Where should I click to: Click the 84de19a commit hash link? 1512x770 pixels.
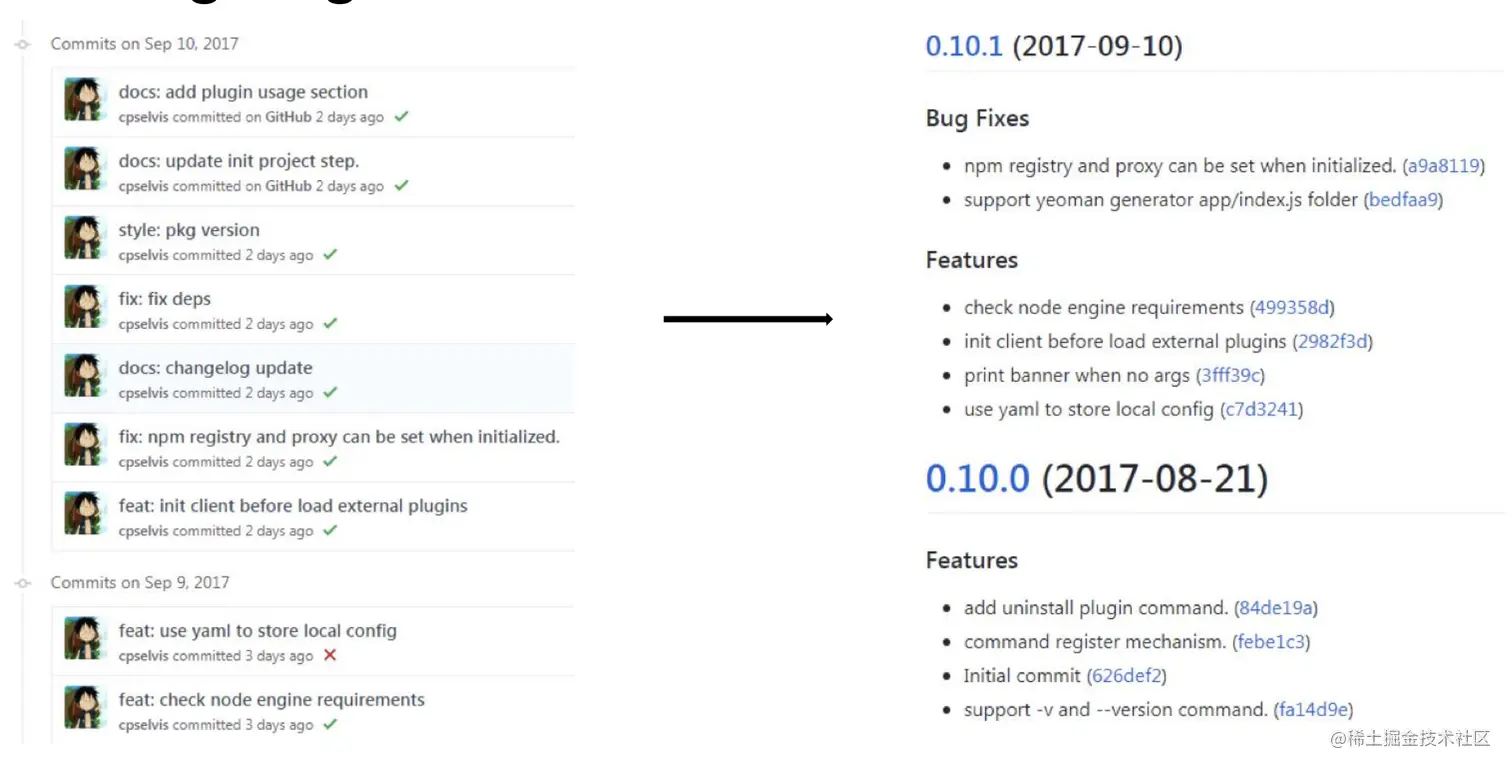click(x=1276, y=608)
